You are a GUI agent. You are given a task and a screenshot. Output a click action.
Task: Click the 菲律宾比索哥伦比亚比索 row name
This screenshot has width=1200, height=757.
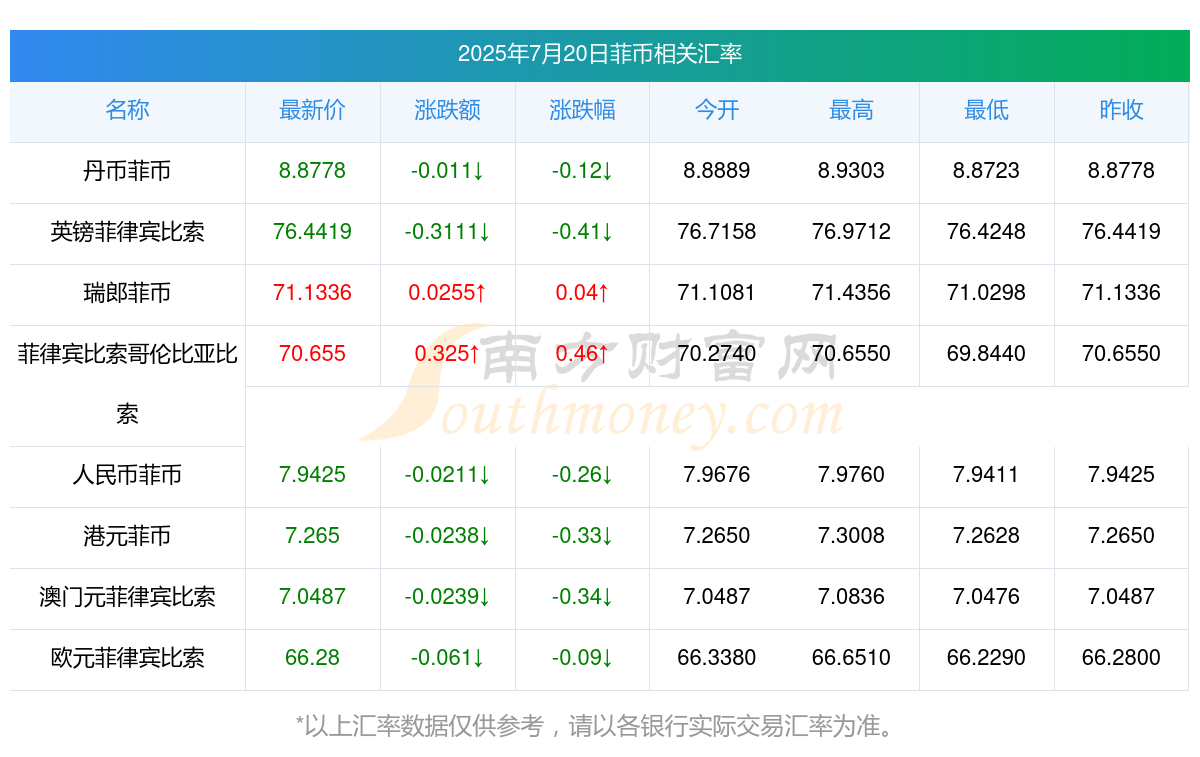(127, 384)
